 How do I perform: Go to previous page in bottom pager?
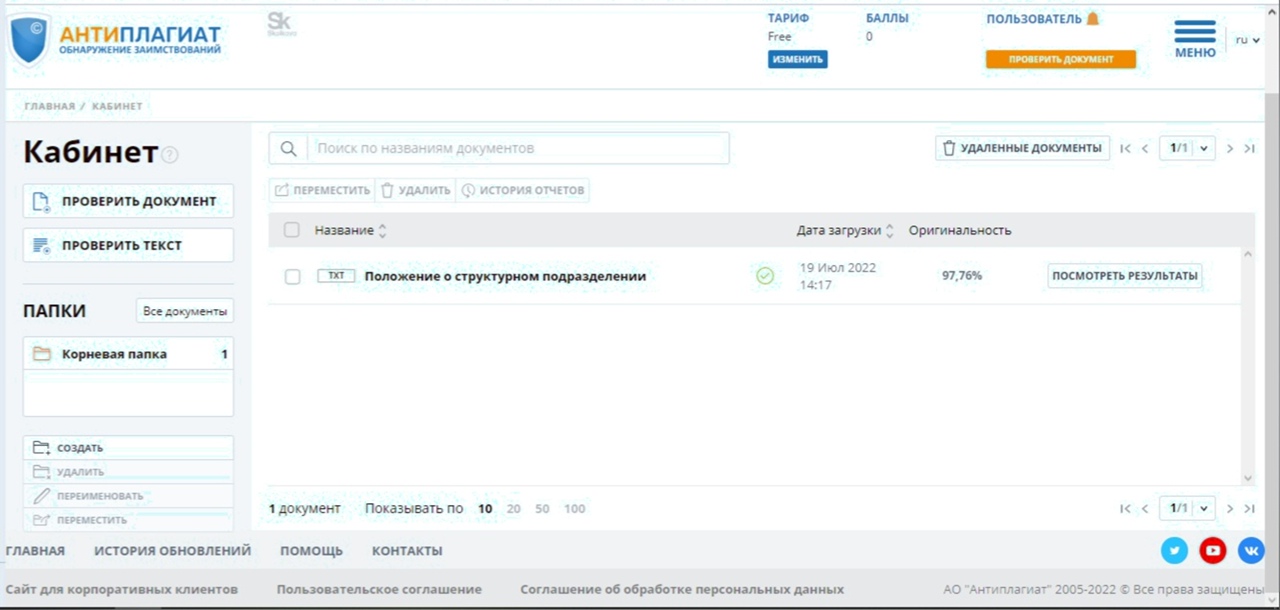tap(1145, 508)
